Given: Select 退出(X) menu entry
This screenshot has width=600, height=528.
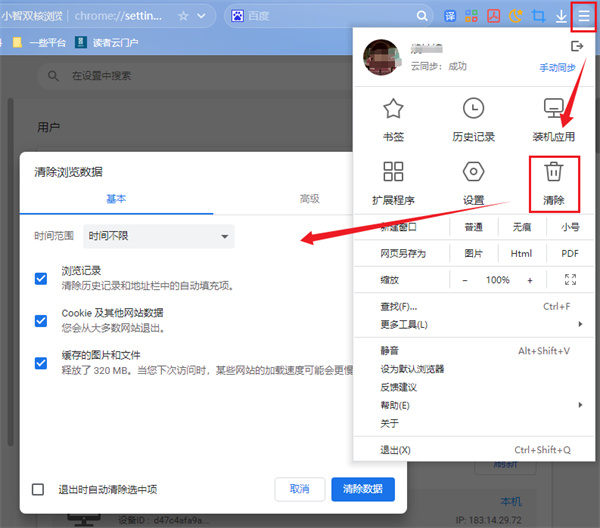Looking at the screenshot, I should [x=474, y=450].
